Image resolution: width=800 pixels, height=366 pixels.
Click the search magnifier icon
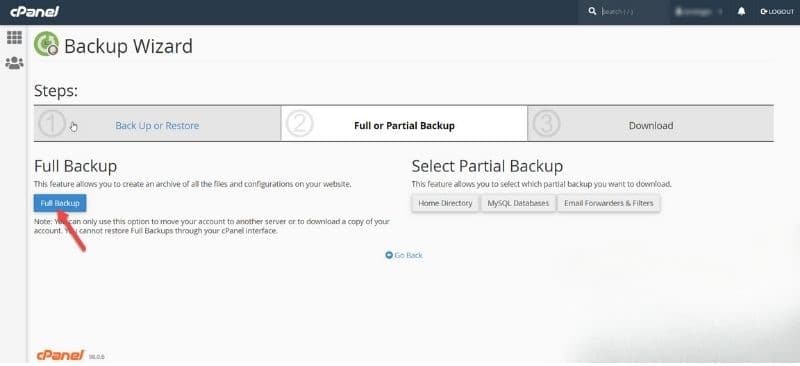click(x=592, y=11)
